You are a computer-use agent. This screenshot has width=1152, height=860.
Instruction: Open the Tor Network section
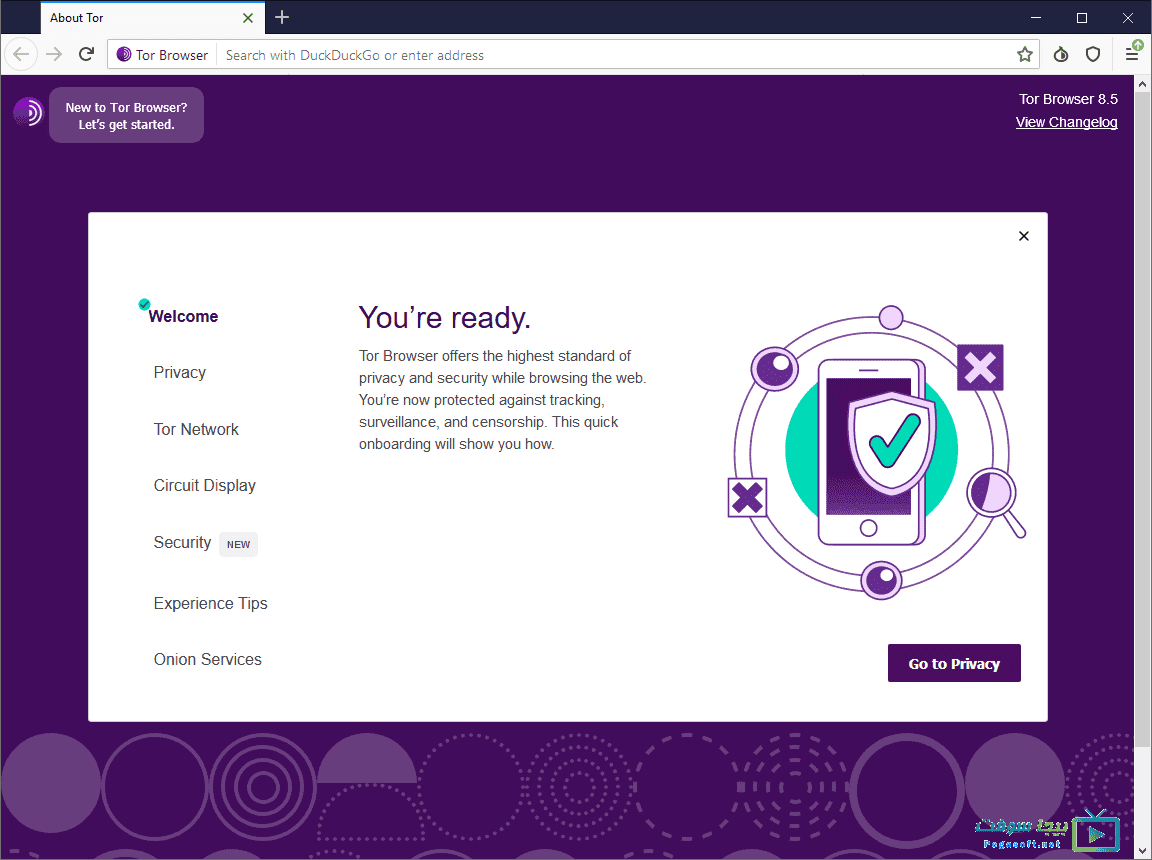coord(196,430)
